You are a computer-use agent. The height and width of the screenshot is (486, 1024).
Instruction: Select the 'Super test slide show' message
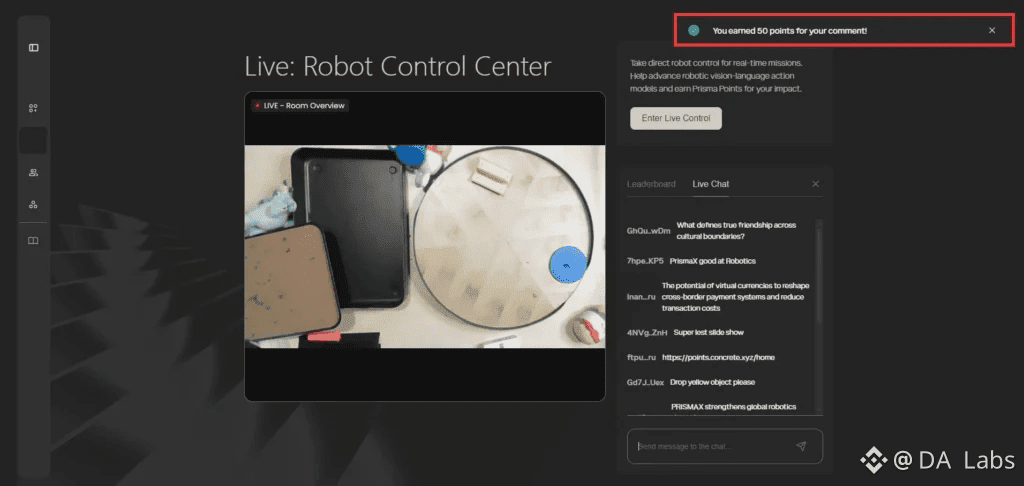coord(709,332)
